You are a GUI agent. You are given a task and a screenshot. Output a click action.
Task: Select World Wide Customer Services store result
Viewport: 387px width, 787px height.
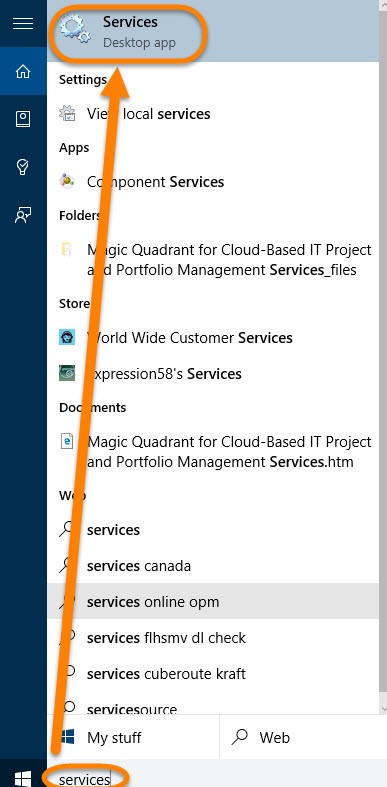213,338
